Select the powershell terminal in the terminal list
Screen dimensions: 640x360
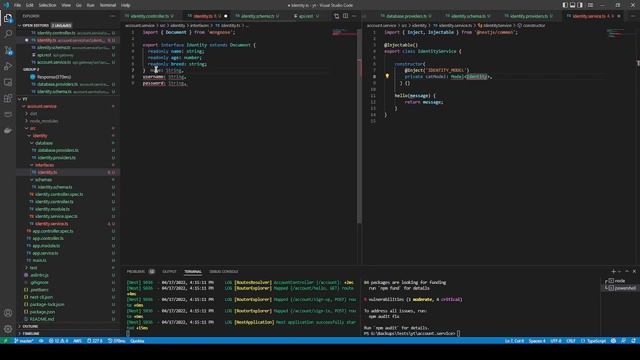620,288
